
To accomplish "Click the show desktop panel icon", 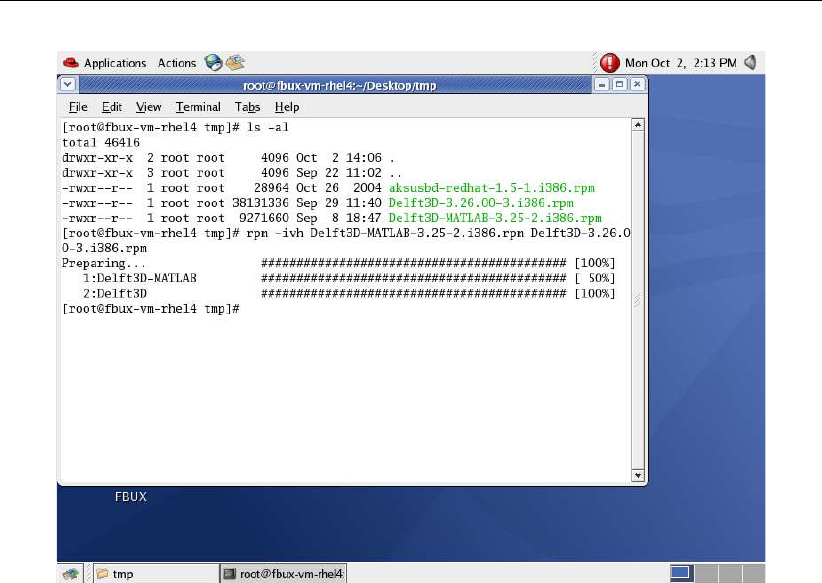I will pos(70,574).
